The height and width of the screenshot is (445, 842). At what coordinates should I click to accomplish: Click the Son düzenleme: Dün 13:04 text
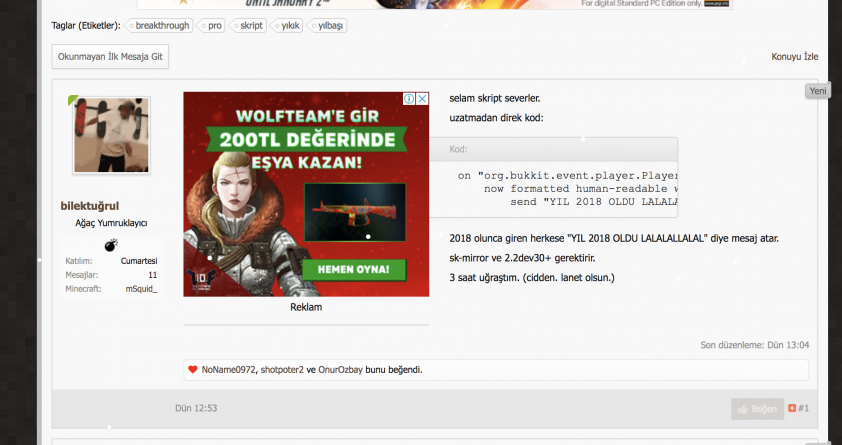click(754, 345)
